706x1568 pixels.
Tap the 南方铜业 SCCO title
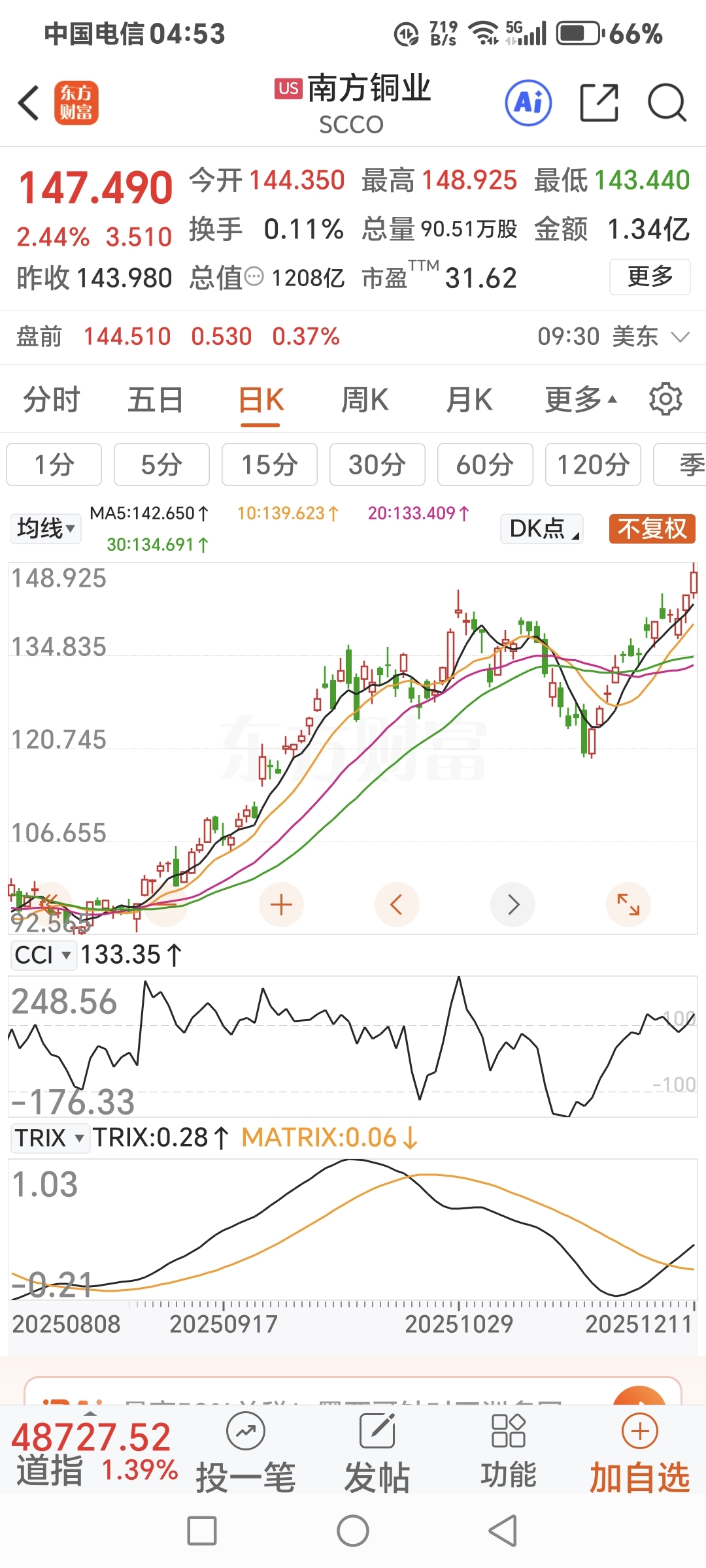pyautogui.click(x=353, y=103)
